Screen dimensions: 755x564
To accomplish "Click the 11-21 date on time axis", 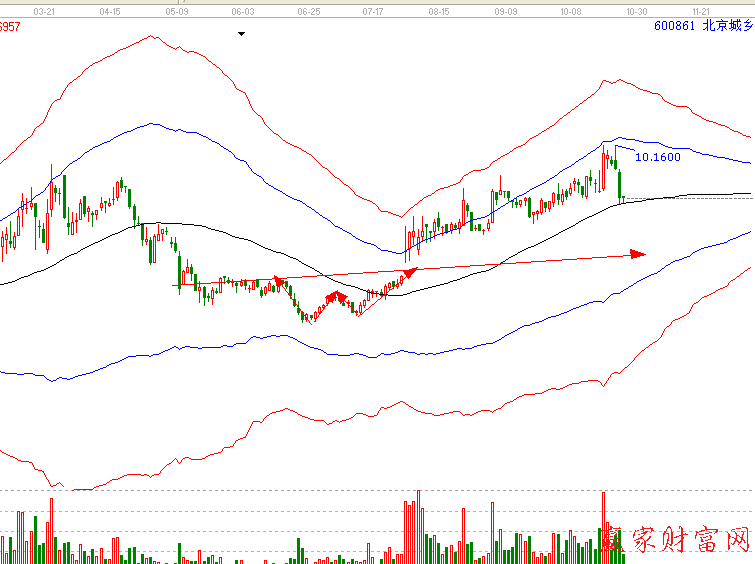I will point(703,11).
